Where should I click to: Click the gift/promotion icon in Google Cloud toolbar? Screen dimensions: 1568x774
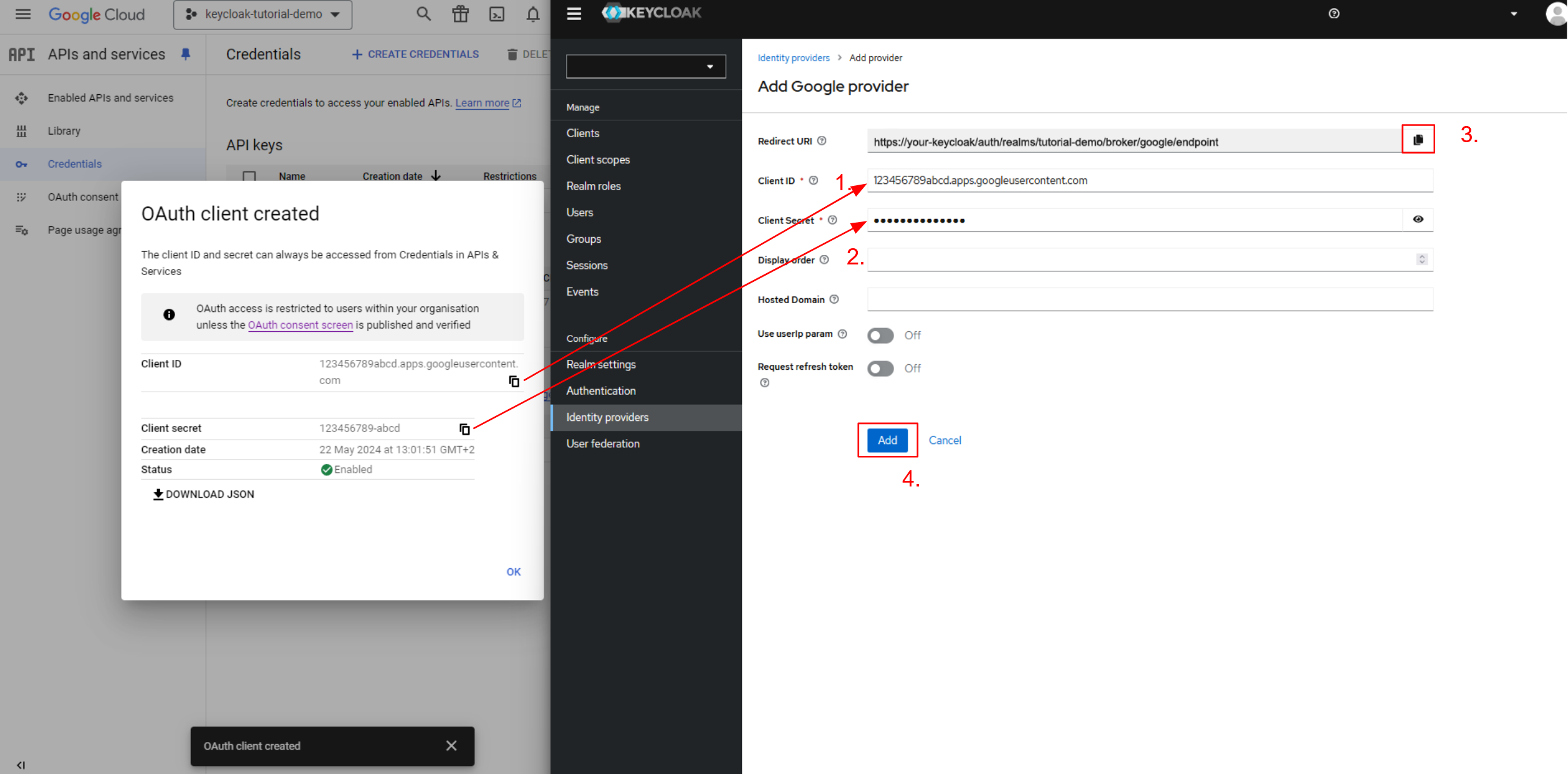[x=461, y=14]
